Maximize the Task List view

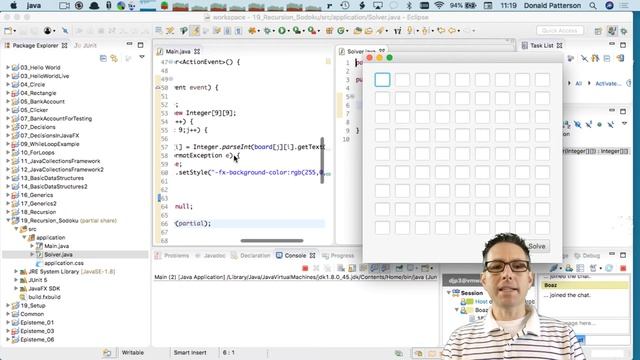623,45
